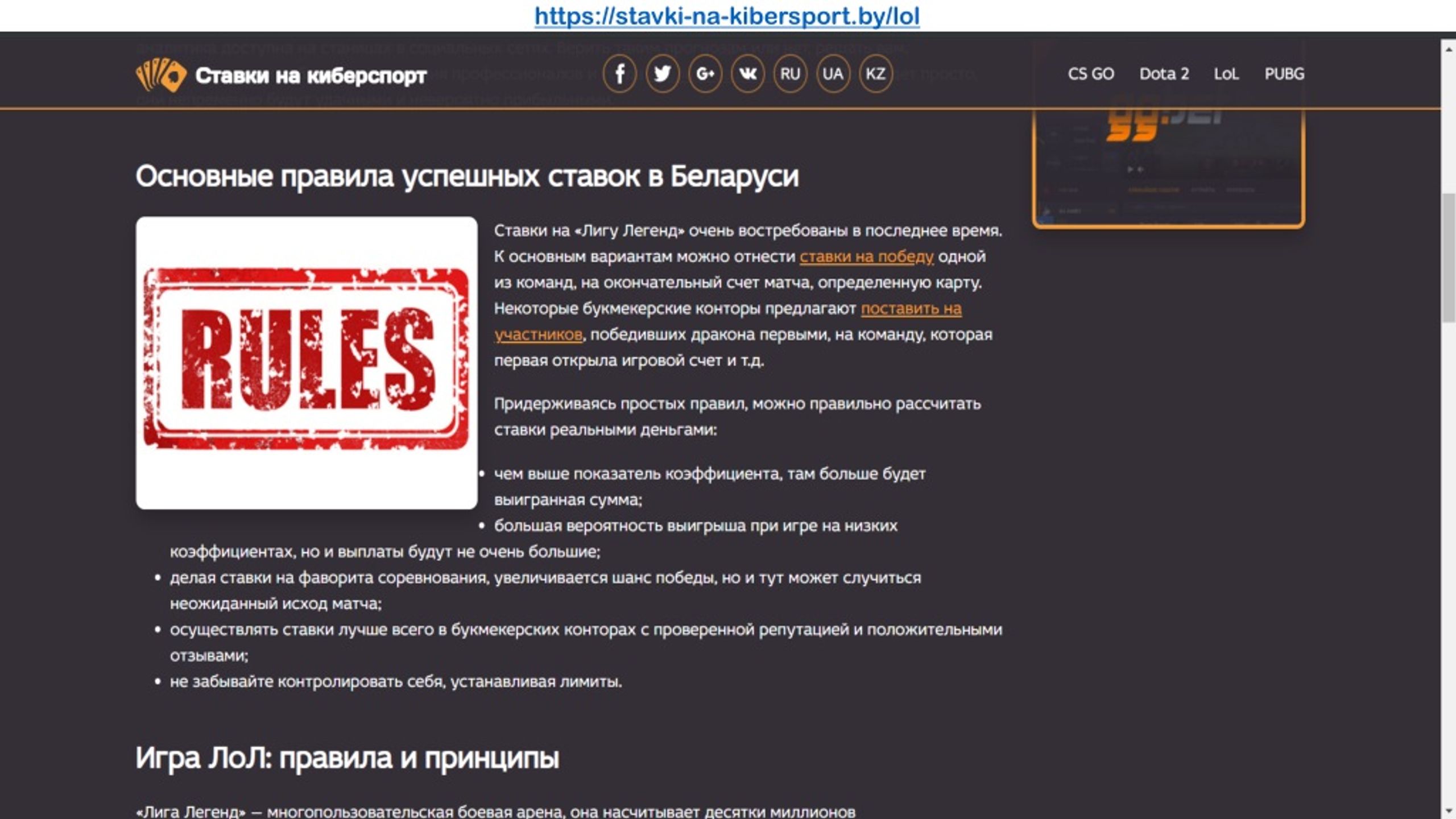1456x819 pixels.
Task: Open the Ставки на киберспорт home title
Action: point(311,76)
